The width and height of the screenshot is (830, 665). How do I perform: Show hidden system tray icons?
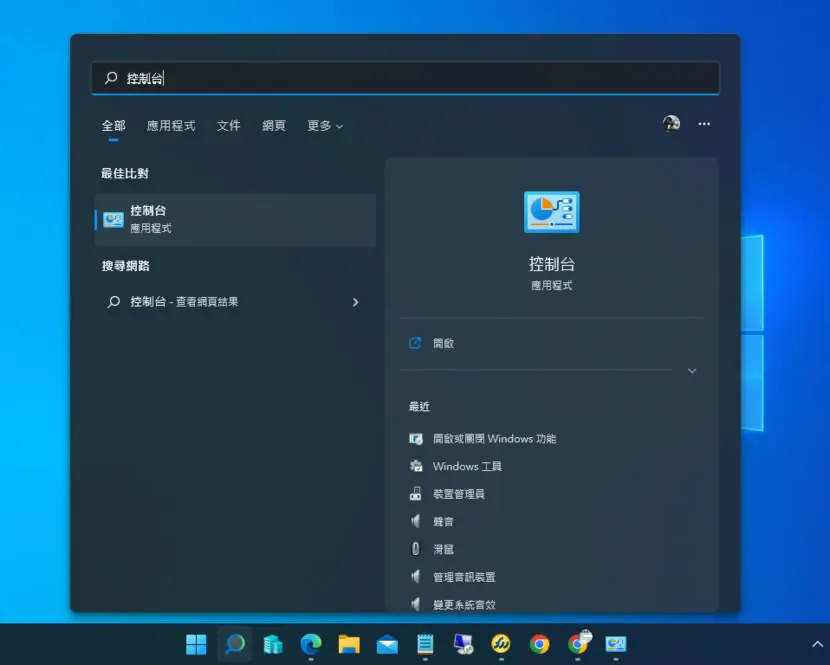coord(817,644)
